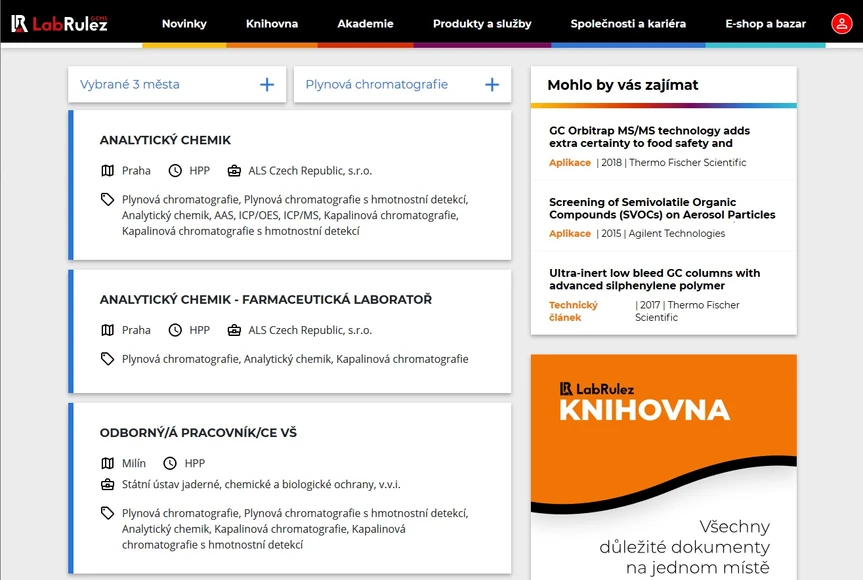
Task: Click the tag icon on the Odborný pracovník listing
Action: [x=107, y=513]
